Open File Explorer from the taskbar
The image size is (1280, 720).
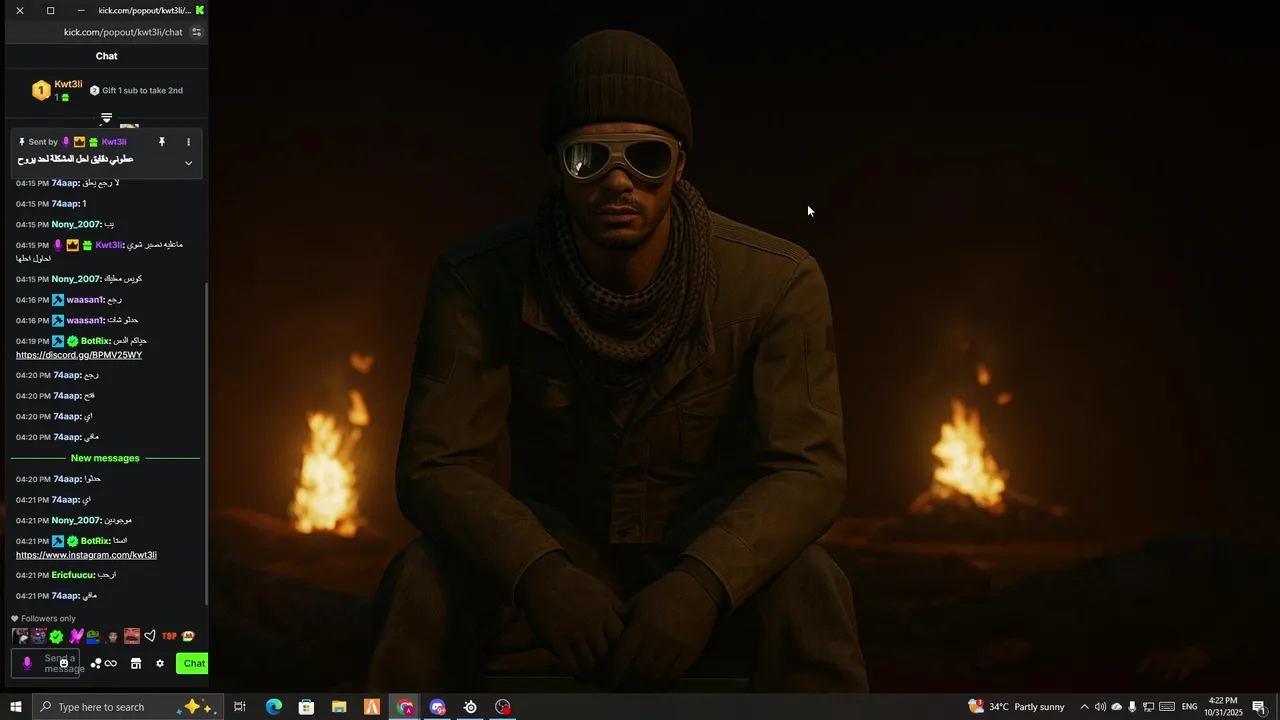339,707
